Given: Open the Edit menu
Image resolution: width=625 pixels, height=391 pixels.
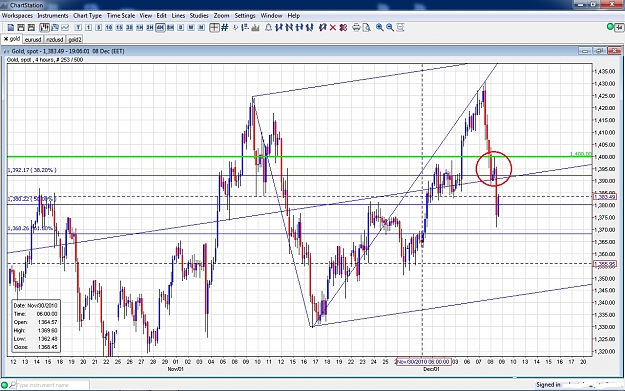Looking at the screenshot, I should click(161, 16).
